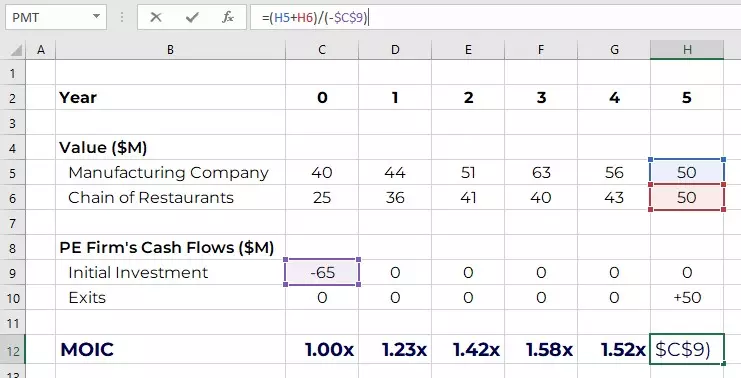Select column E header
741x378 pixels.
click(468, 50)
